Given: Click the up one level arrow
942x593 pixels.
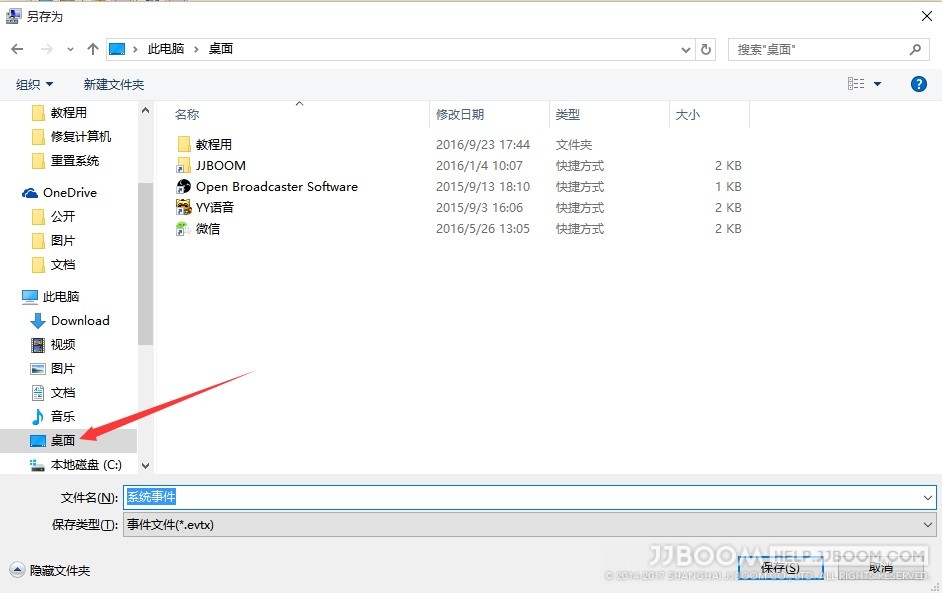Looking at the screenshot, I should (93, 49).
